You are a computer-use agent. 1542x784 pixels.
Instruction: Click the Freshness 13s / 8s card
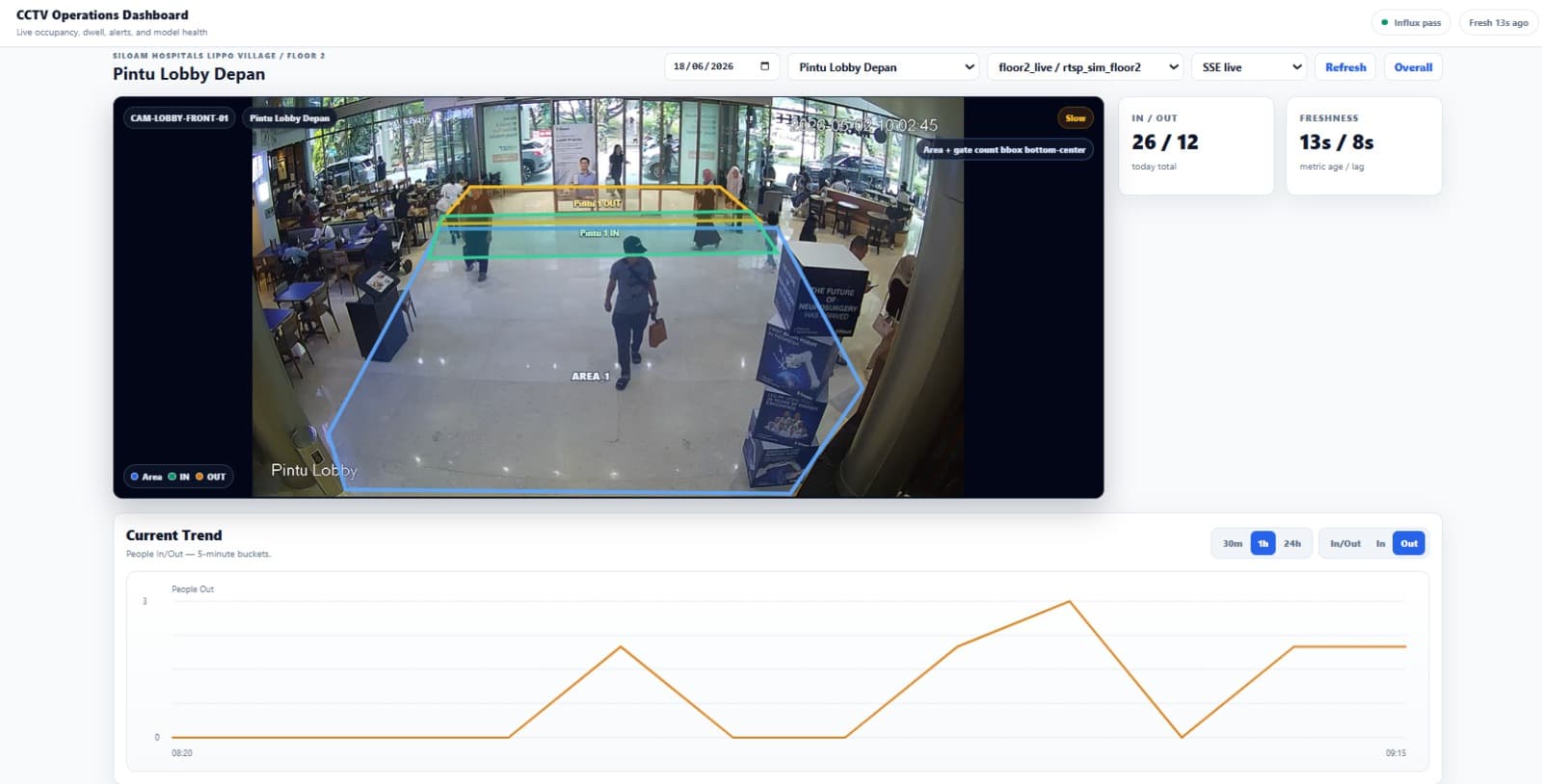[x=1364, y=145]
